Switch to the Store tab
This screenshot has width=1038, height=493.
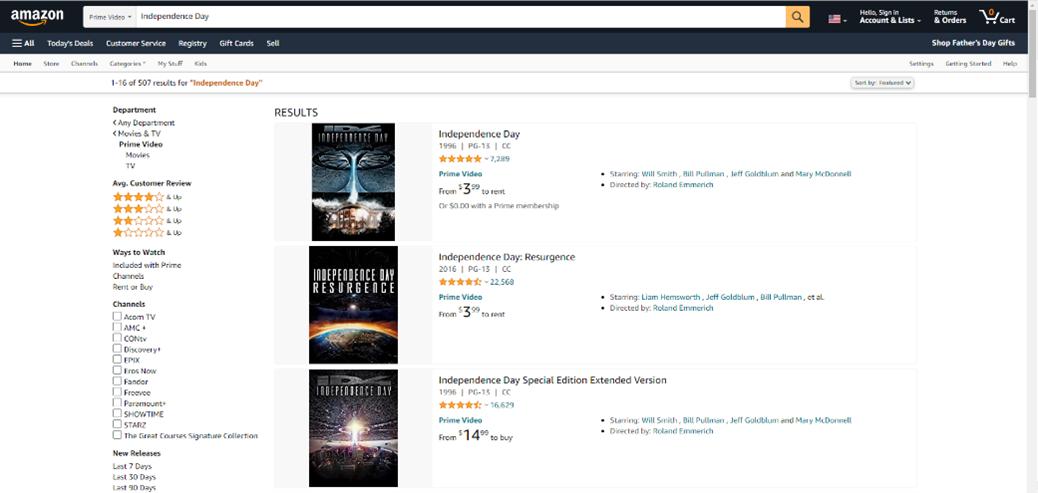coord(51,64)
